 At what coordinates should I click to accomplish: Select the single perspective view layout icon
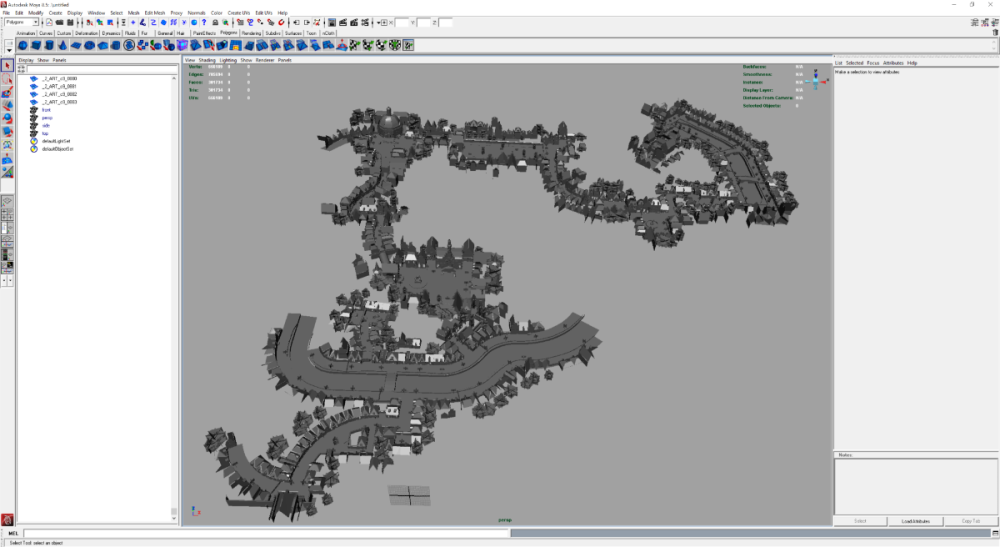coord(7,201)
